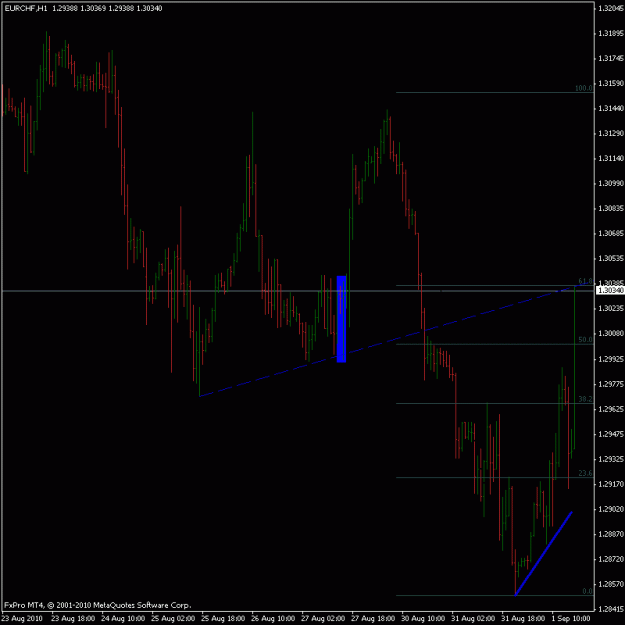Click the 1.29325 price axis label
The width and height of the screenshot is (625, 625).
(611, 459)
